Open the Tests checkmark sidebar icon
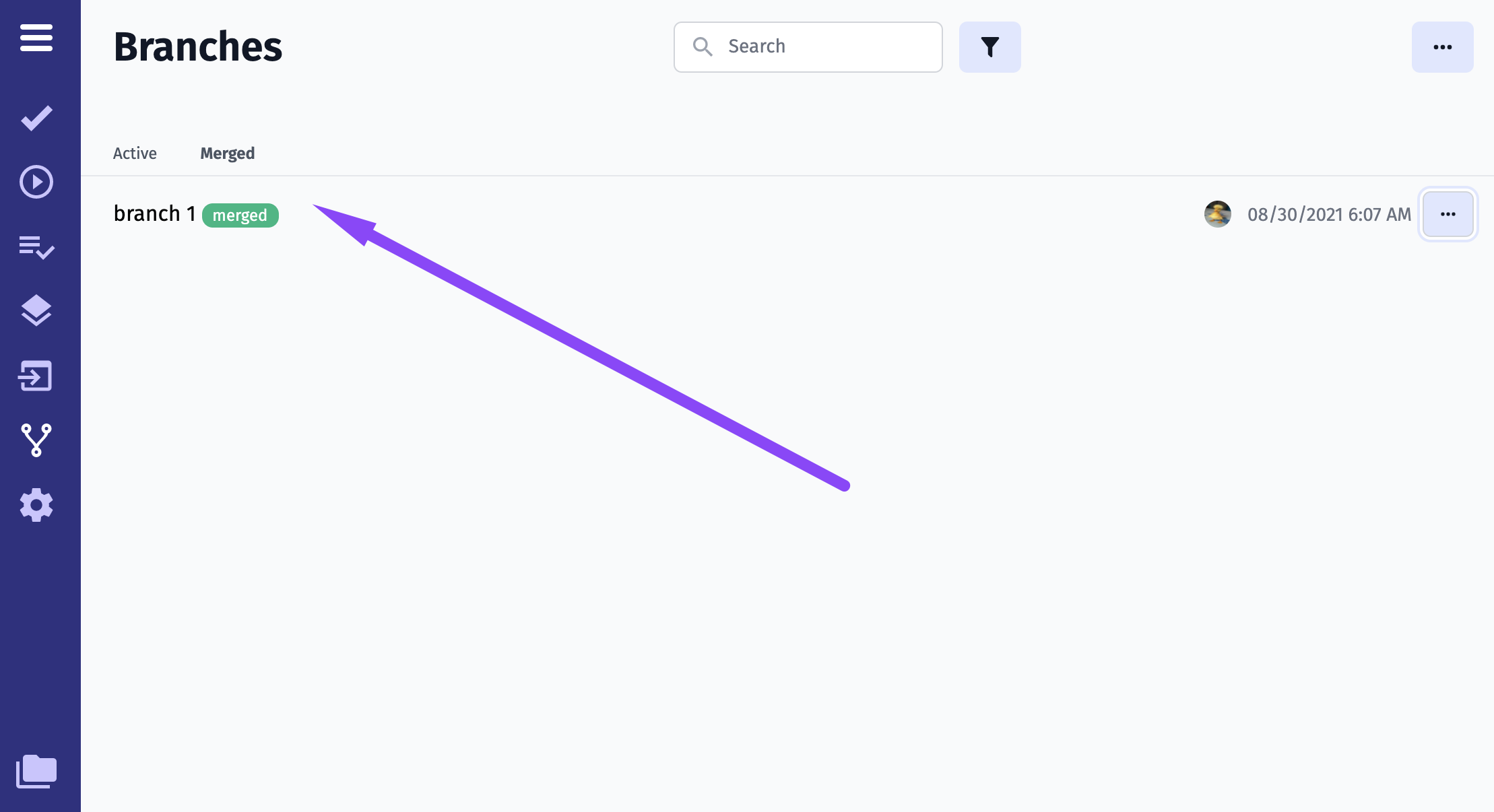Viewport: 1494px width, 812px height. pyautogui.click(x=36, y=118)
